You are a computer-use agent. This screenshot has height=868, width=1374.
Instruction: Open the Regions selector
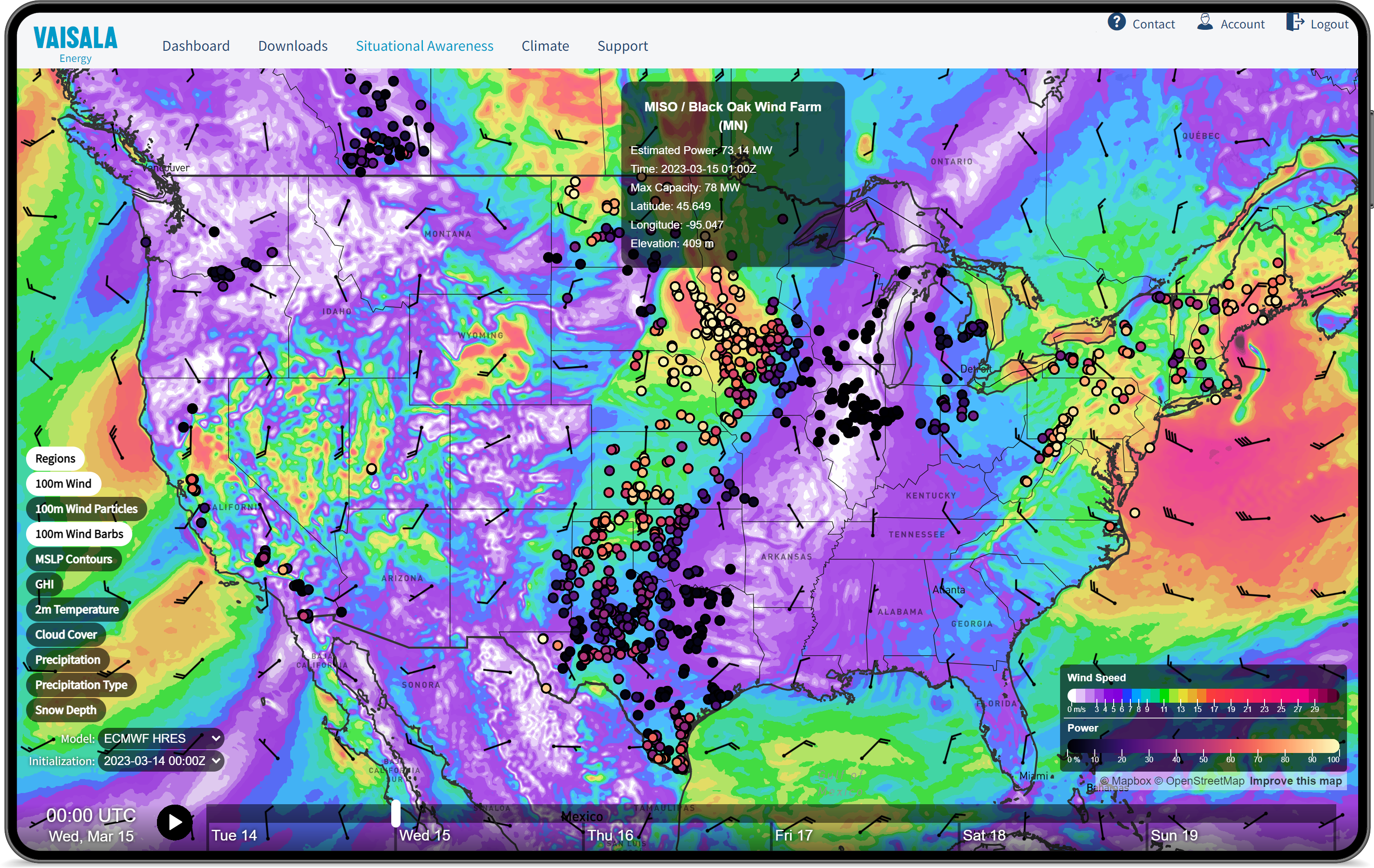(55, 459)
